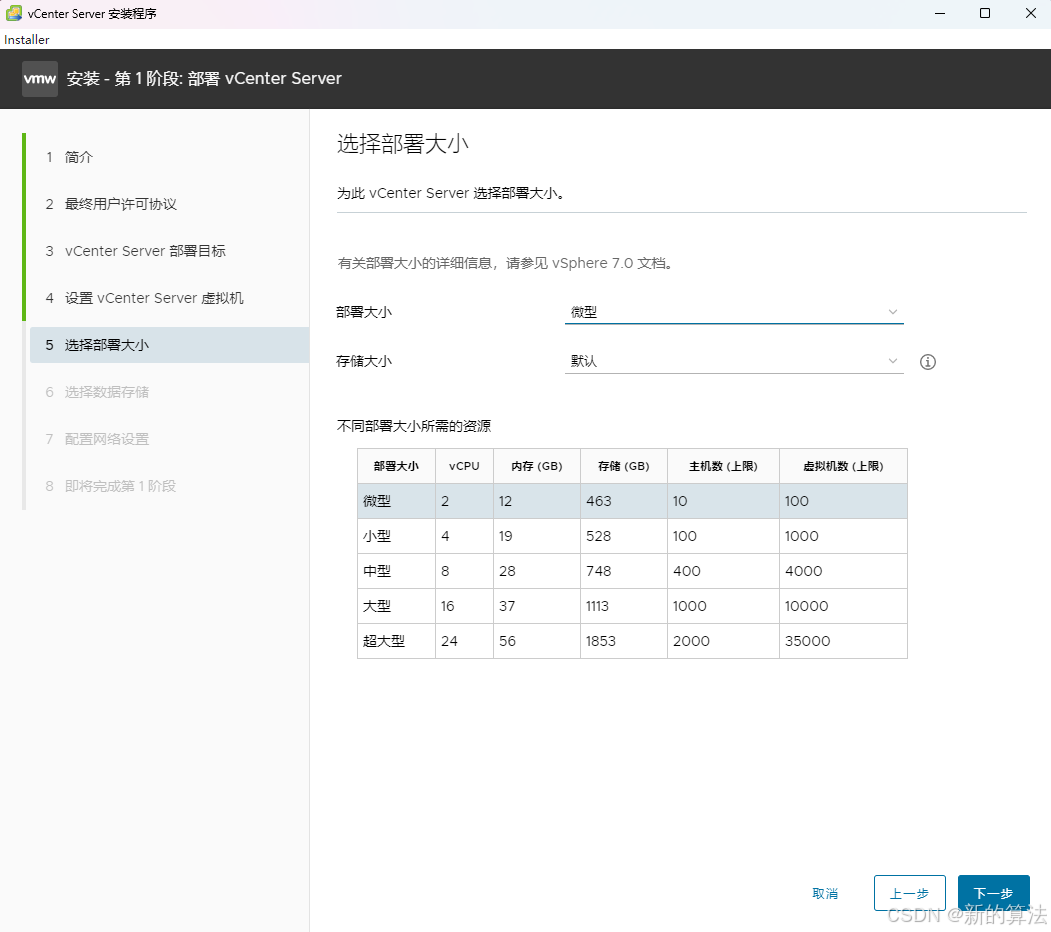1051x932 pixels.
Task: Click the vmw logo in header
Action: pyautogui.click(x=40, y=79)
